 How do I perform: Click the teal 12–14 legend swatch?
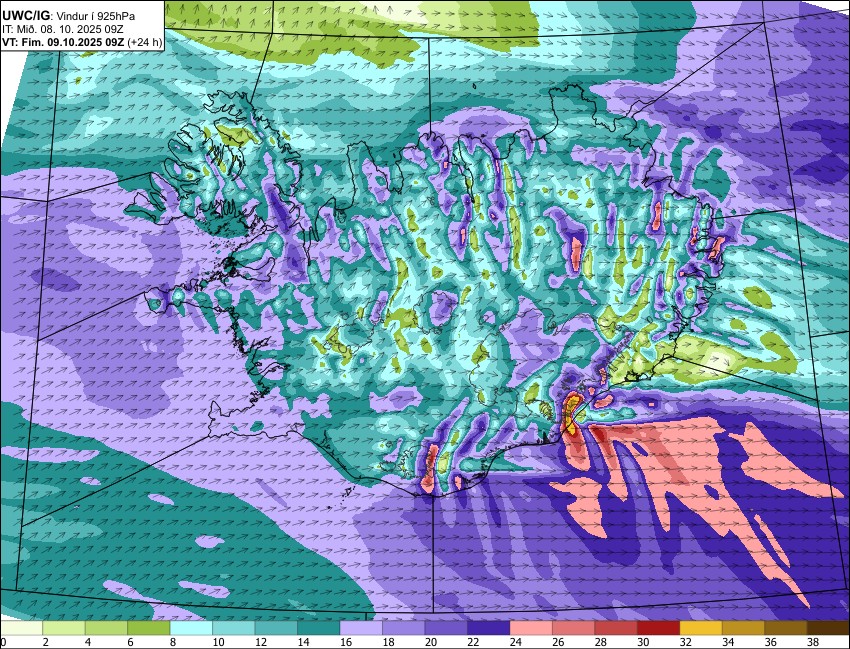(276, 628)
